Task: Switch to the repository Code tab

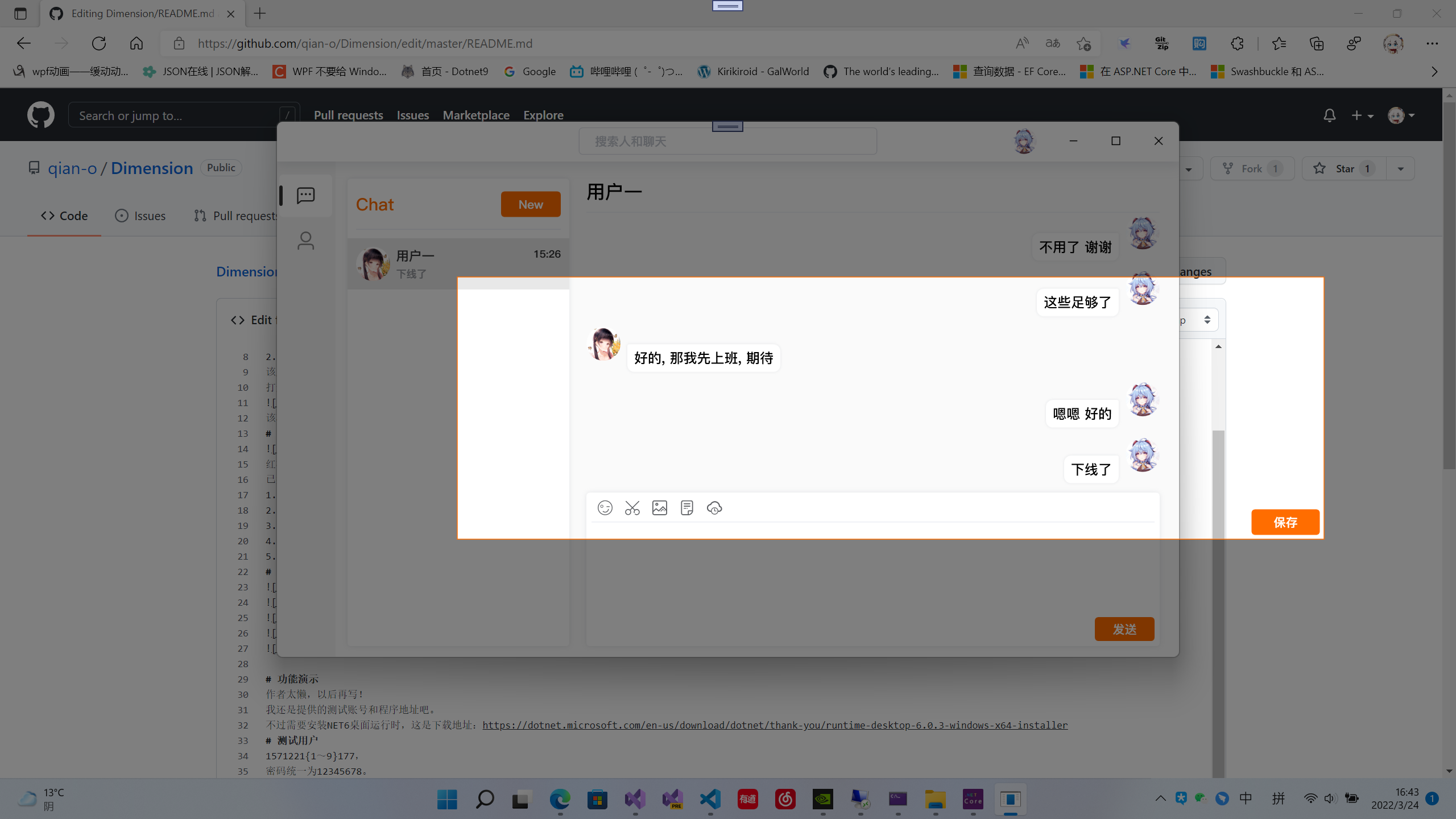Action: point(64,216)
